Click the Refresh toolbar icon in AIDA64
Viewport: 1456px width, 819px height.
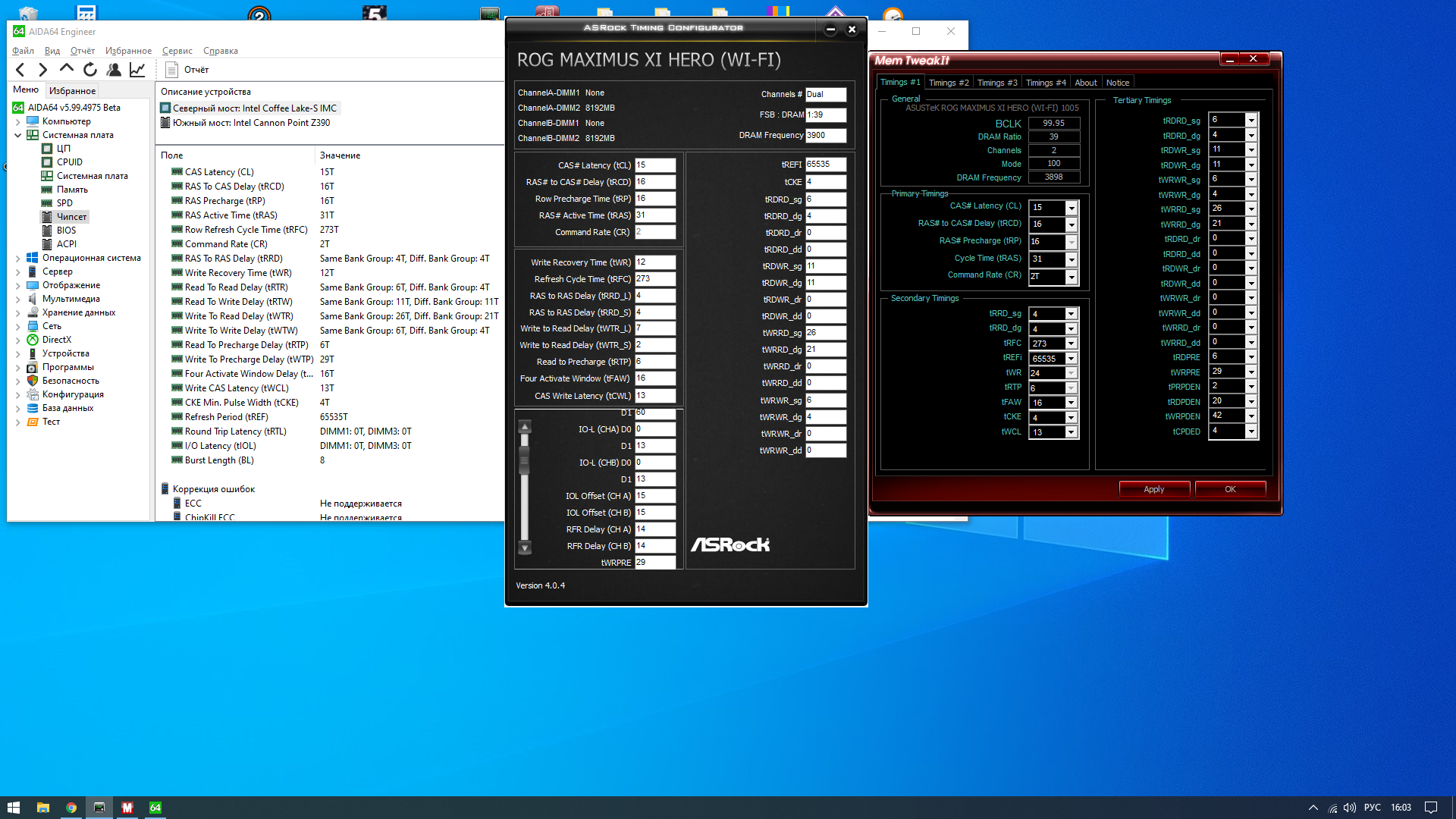click(x=90, y=70)
